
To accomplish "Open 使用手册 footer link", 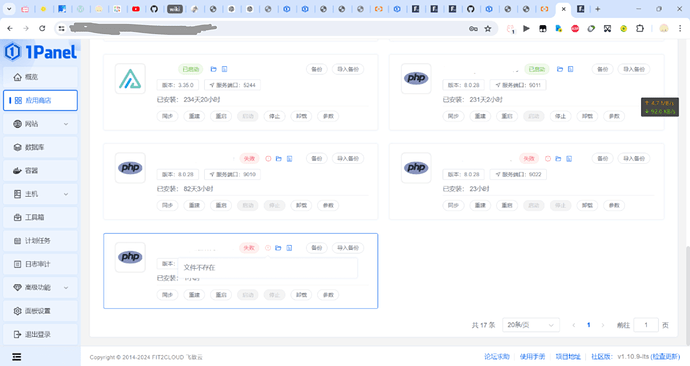I will click(532, 357).
